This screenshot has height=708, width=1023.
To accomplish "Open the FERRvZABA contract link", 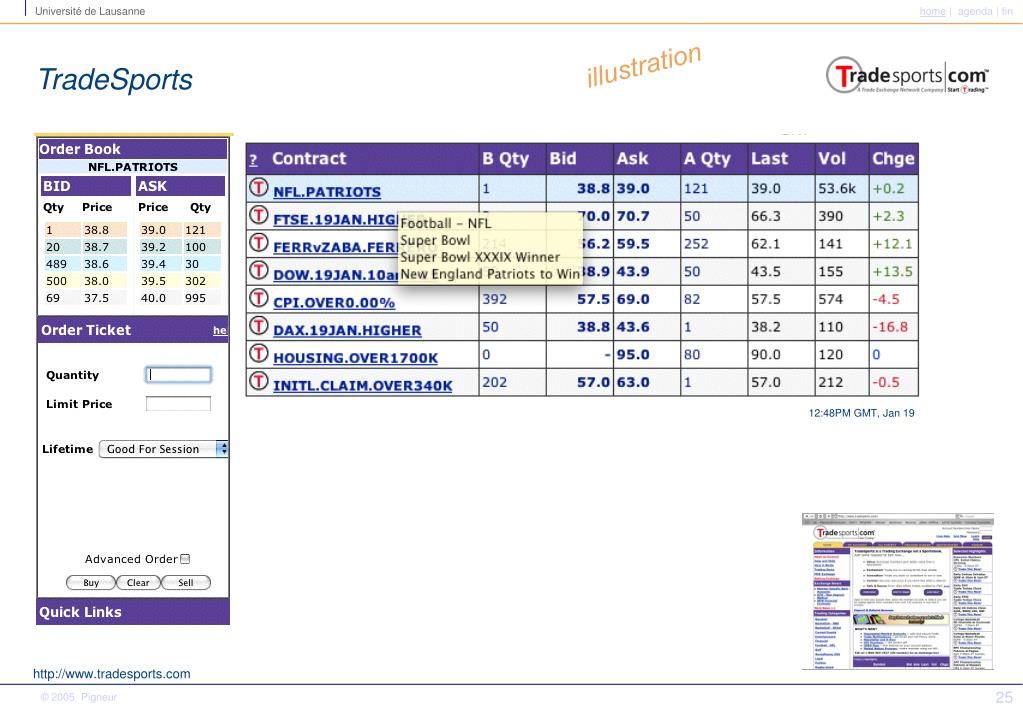I will (335, 247).
